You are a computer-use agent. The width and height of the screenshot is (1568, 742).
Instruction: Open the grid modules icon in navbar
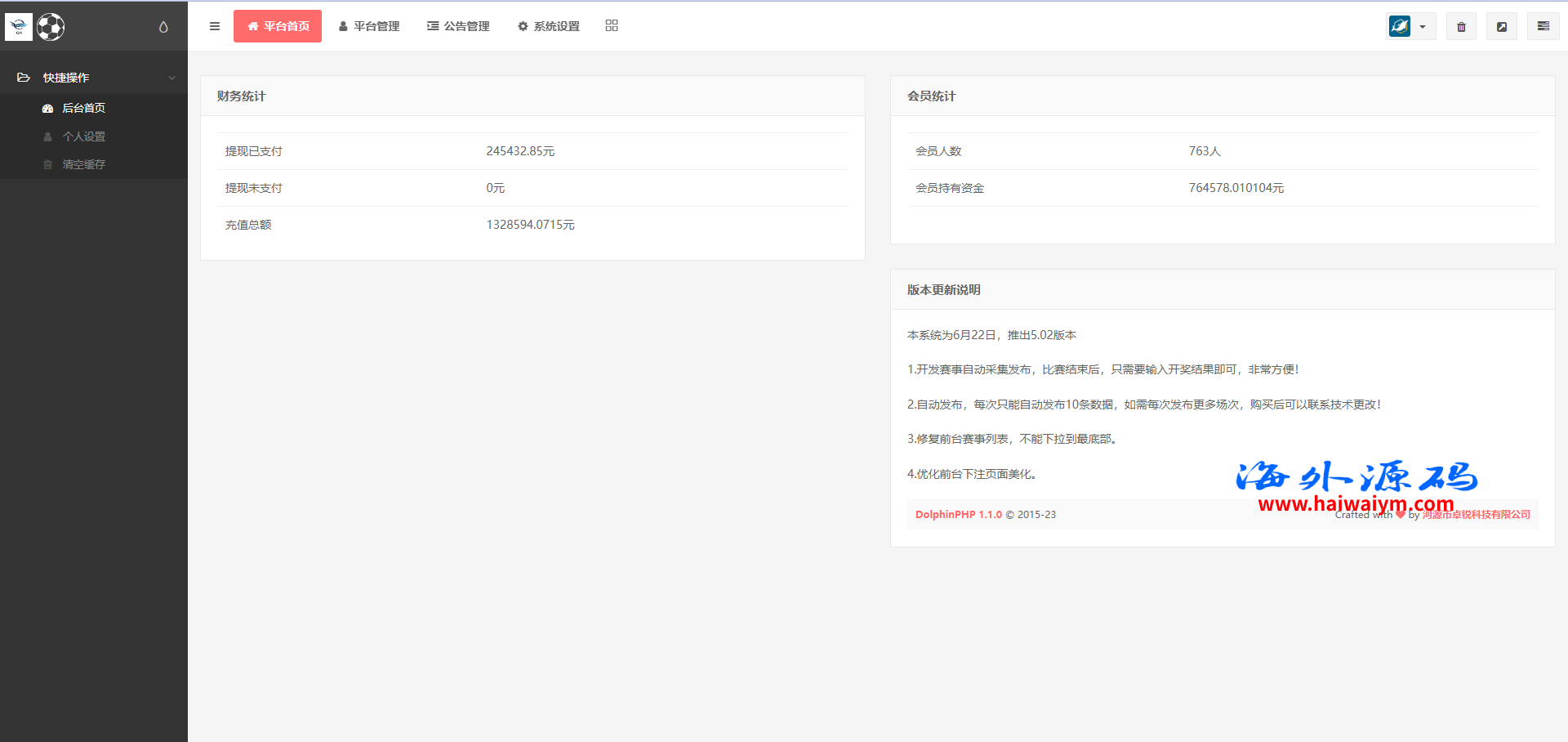coord(612,26)
